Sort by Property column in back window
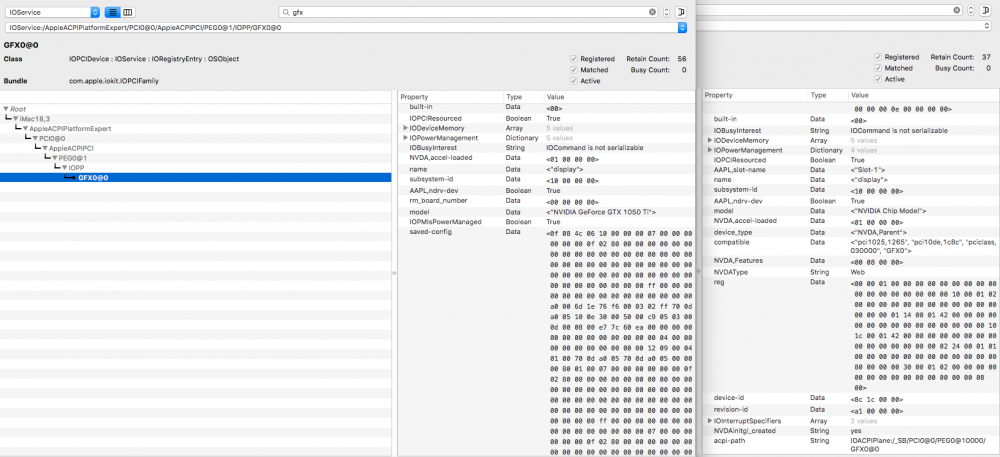 [755, 95]
